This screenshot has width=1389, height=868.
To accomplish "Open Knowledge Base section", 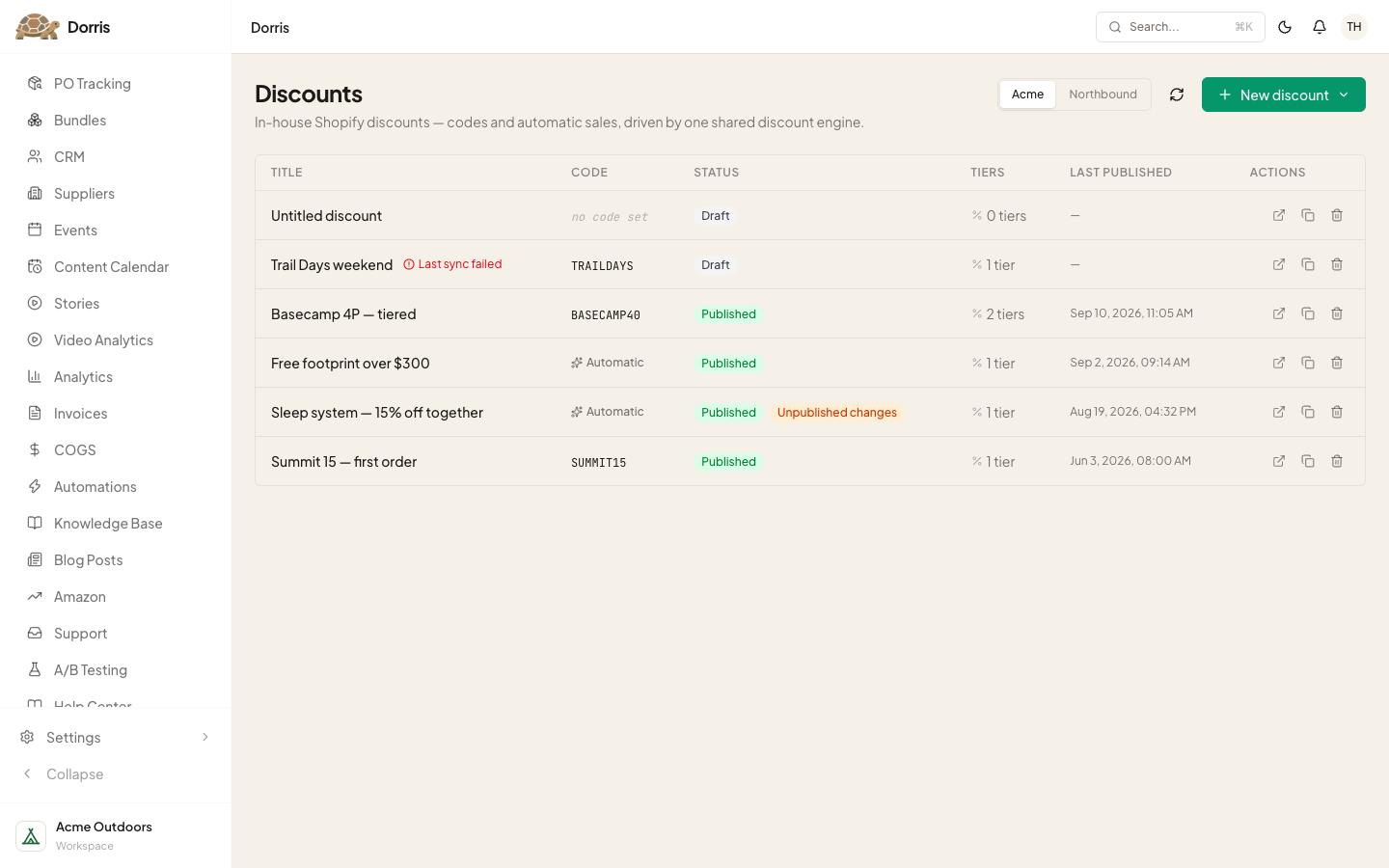I will click(116, 524).
